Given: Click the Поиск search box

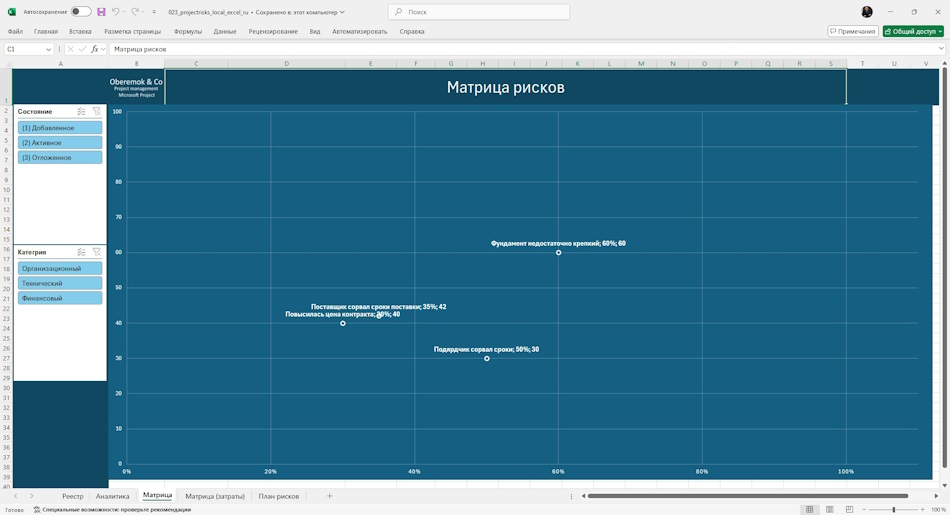Looking at the screenshot, I should click(x=479, y=12).
